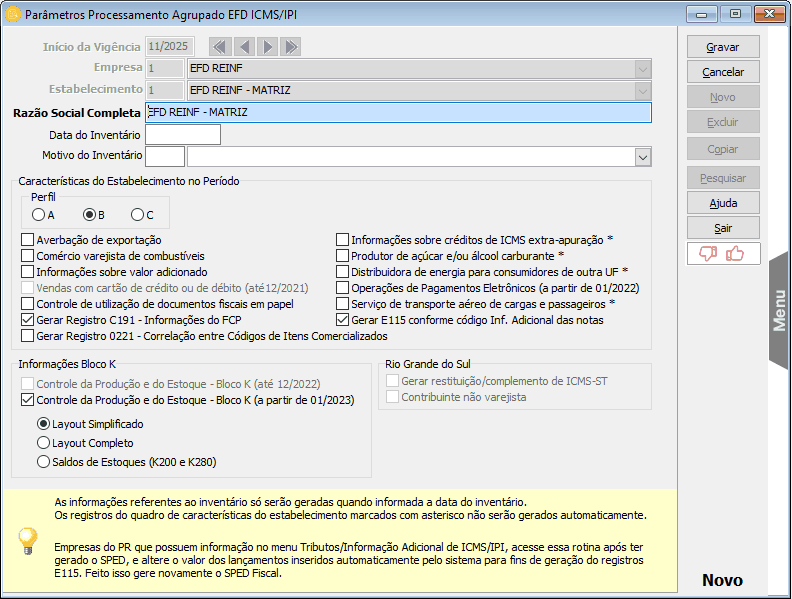Go to the first record navigation arrow

pyautogui.click(x=220, y=47)
